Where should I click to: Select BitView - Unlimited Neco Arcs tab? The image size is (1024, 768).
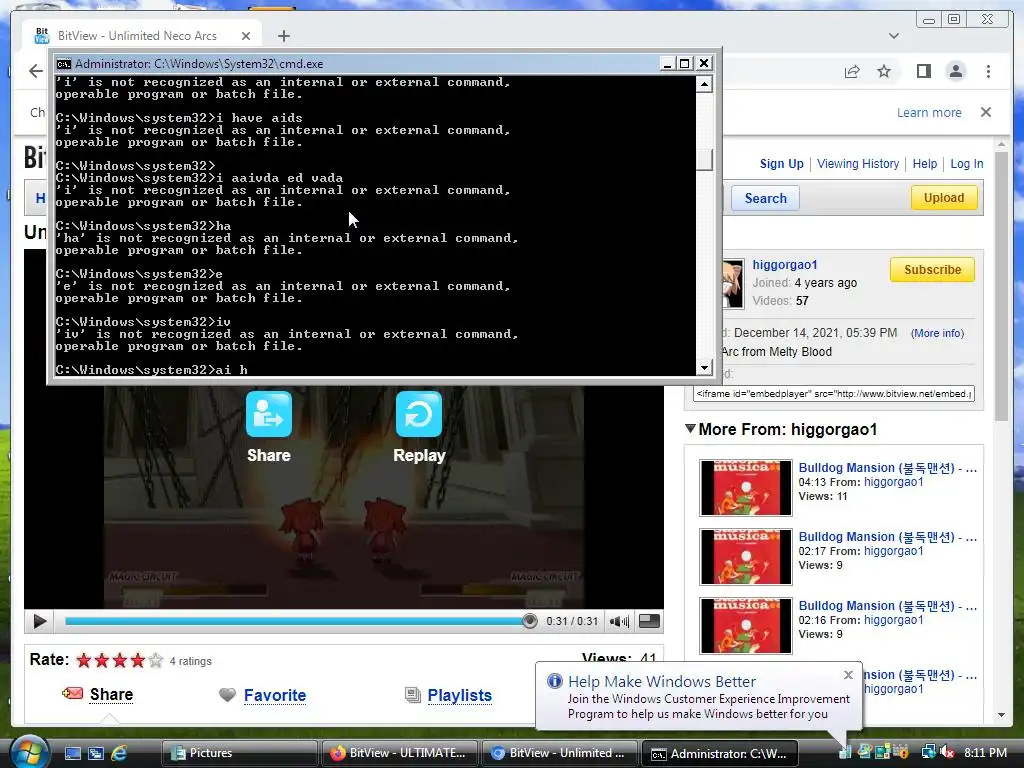142,35
